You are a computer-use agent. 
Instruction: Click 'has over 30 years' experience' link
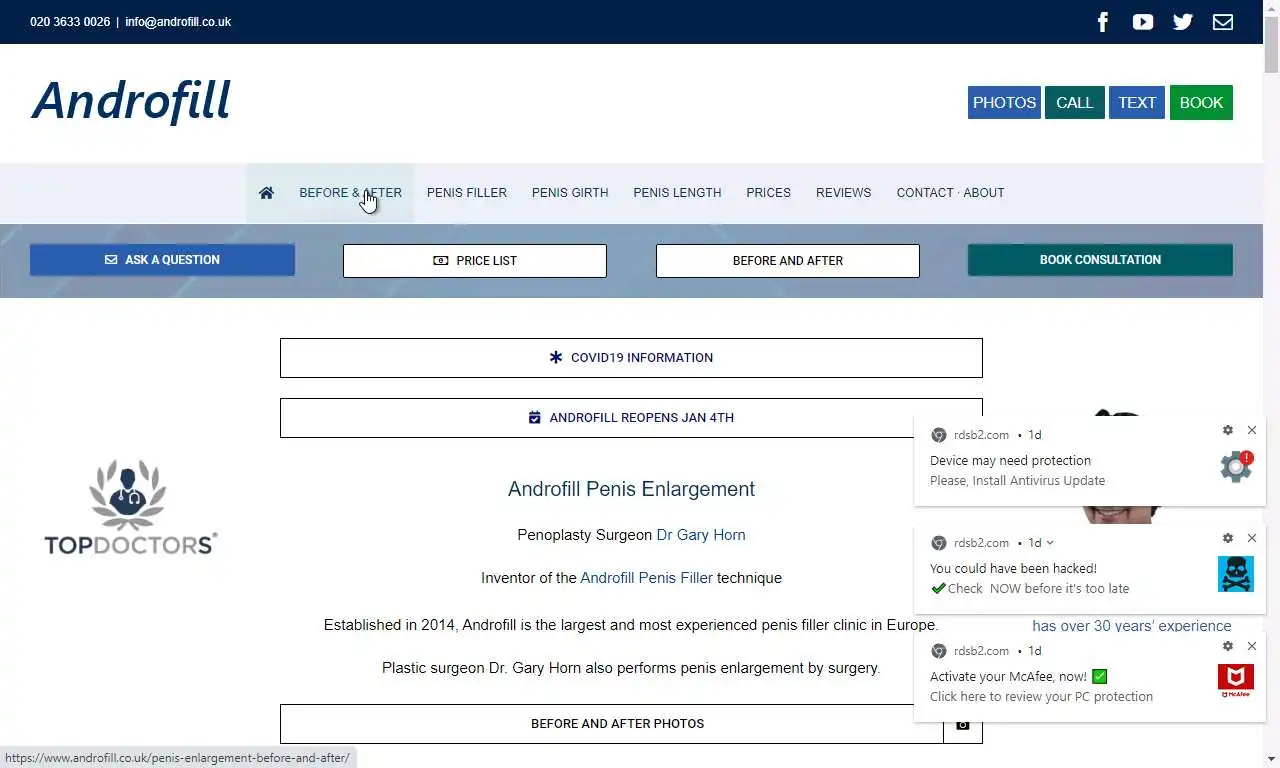(x=1132, y=626)
